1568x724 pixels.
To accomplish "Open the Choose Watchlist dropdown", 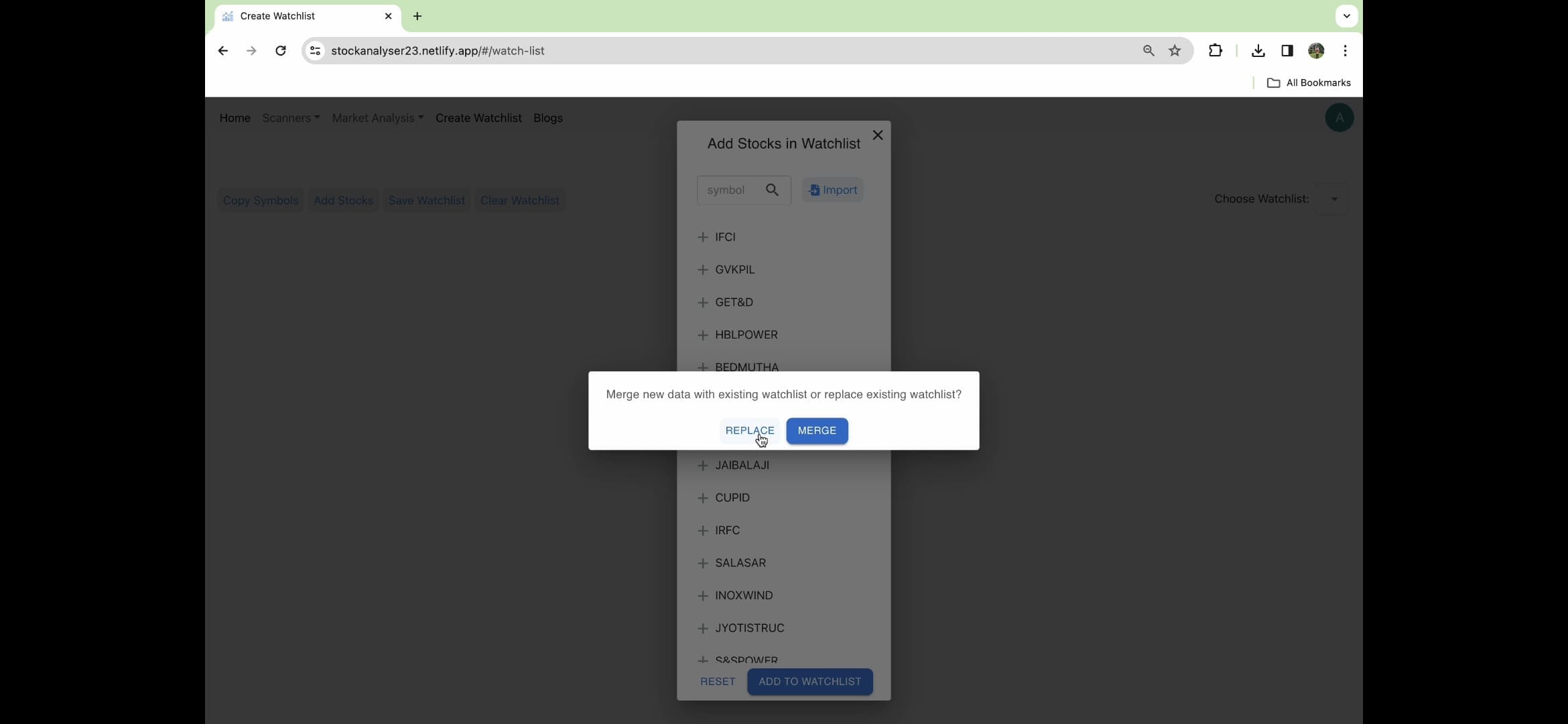I will point(1333,199).
